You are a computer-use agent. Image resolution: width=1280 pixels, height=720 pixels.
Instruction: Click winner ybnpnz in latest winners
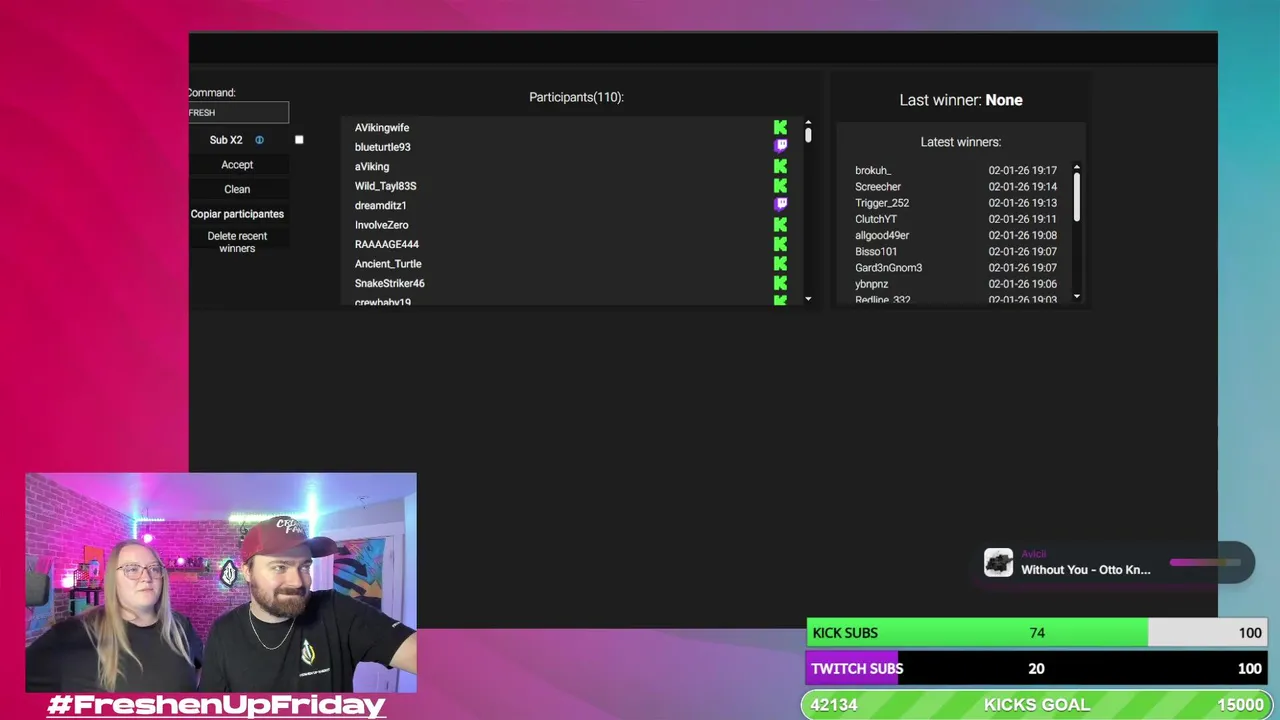871,284
